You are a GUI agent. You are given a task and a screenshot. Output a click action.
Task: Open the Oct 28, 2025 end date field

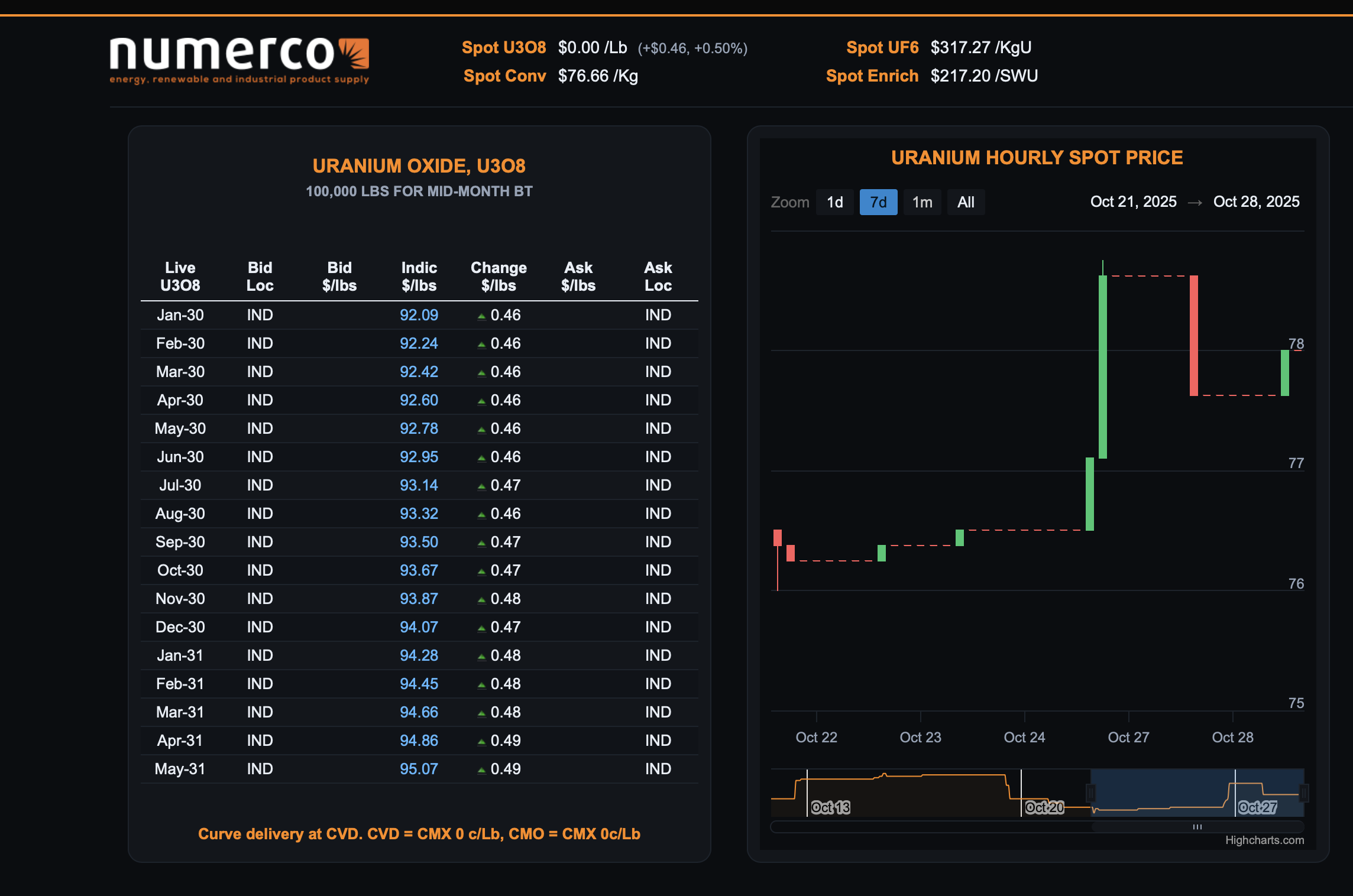point(1256,202)
